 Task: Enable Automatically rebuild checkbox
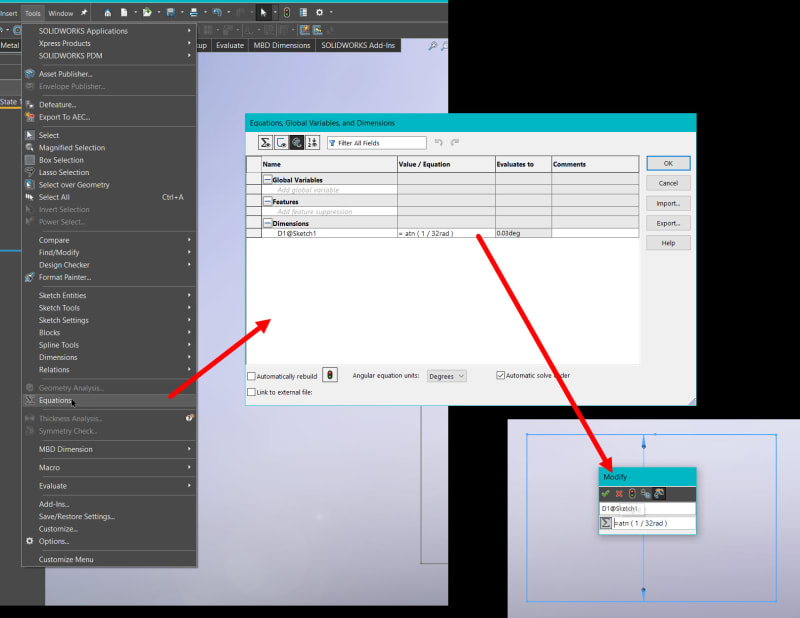point(251,376)
